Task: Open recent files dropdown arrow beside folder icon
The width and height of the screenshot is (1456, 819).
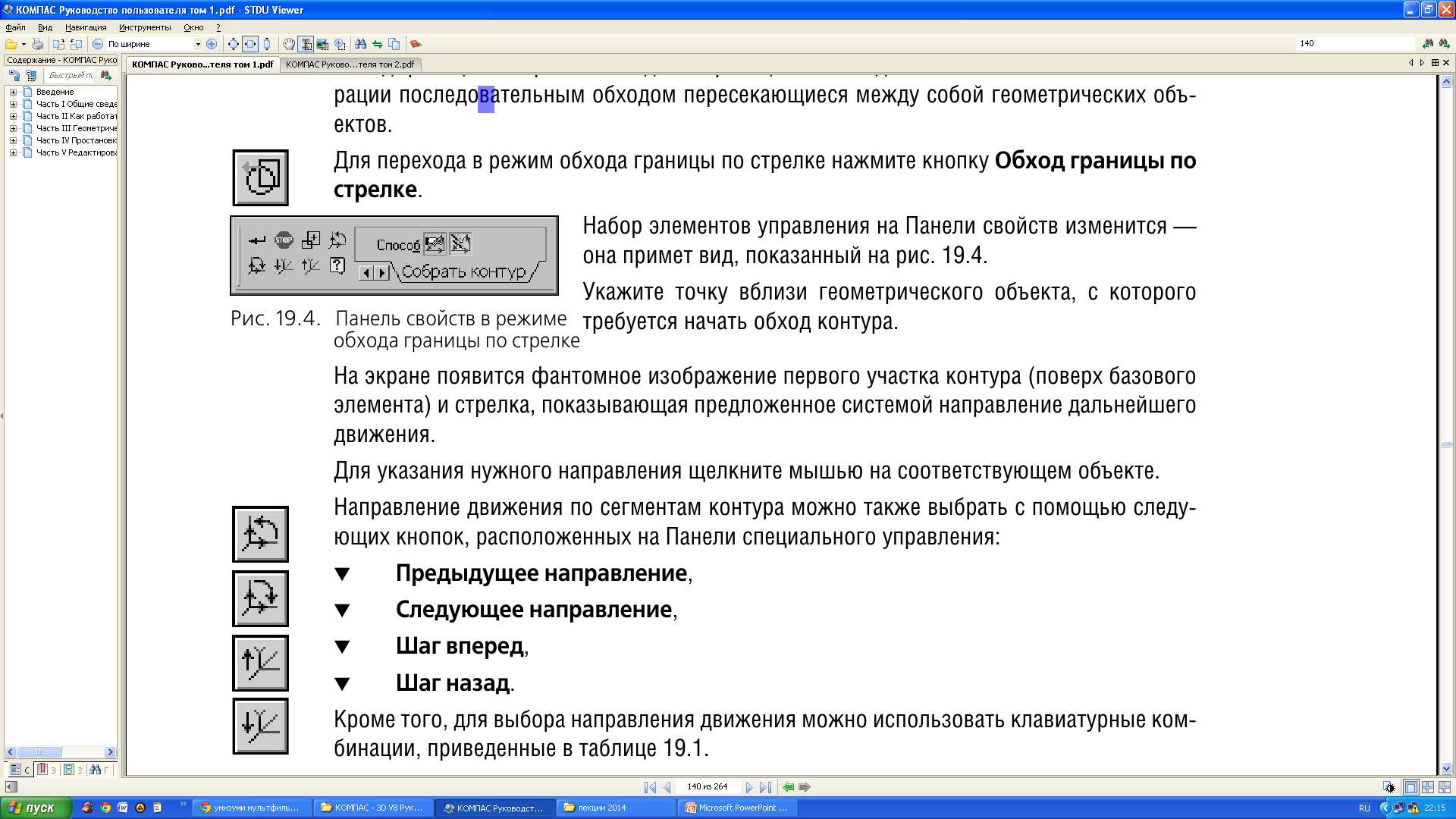Action: coord(24,44)
